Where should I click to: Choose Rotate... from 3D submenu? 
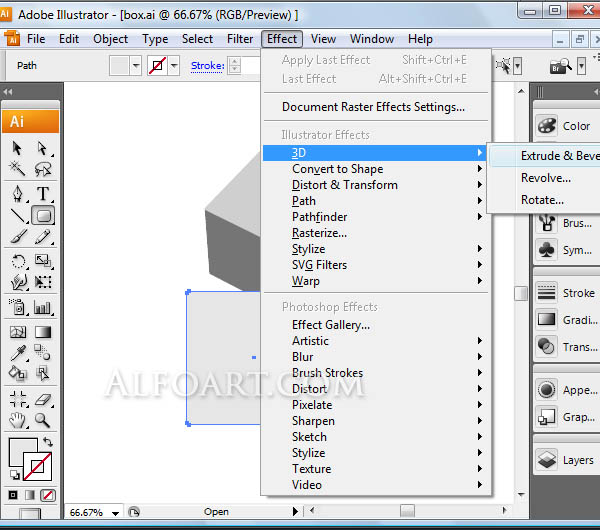point(542,200)
